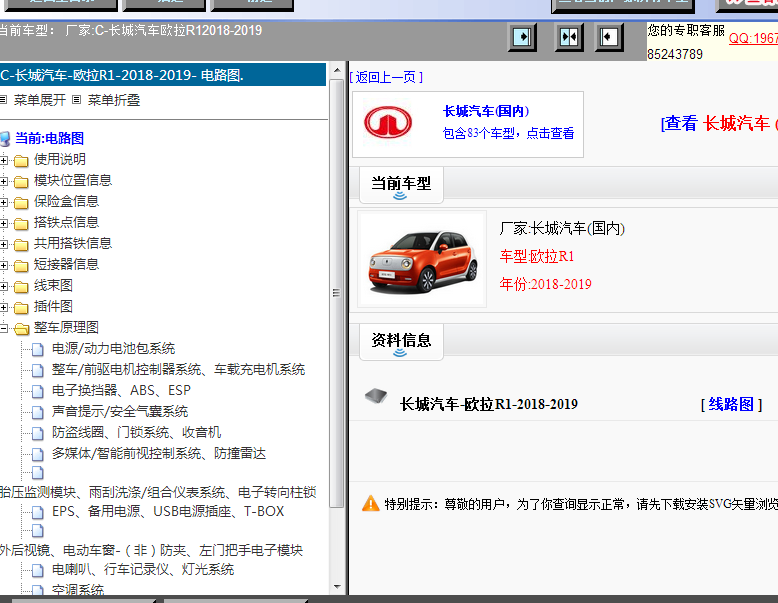Screen dimensions: 778x603
Task: Open 胎压监测模块、雨刮洗涤/组合仪表系统 diagram
Action: click(x=158, y=492)
